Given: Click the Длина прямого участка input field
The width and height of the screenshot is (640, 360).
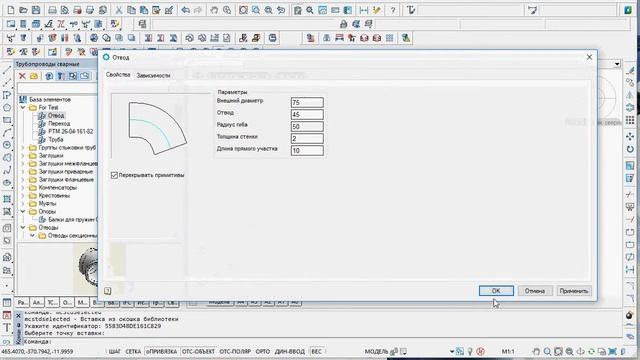Looking at the screenshot, I should (x=307, y=151).
